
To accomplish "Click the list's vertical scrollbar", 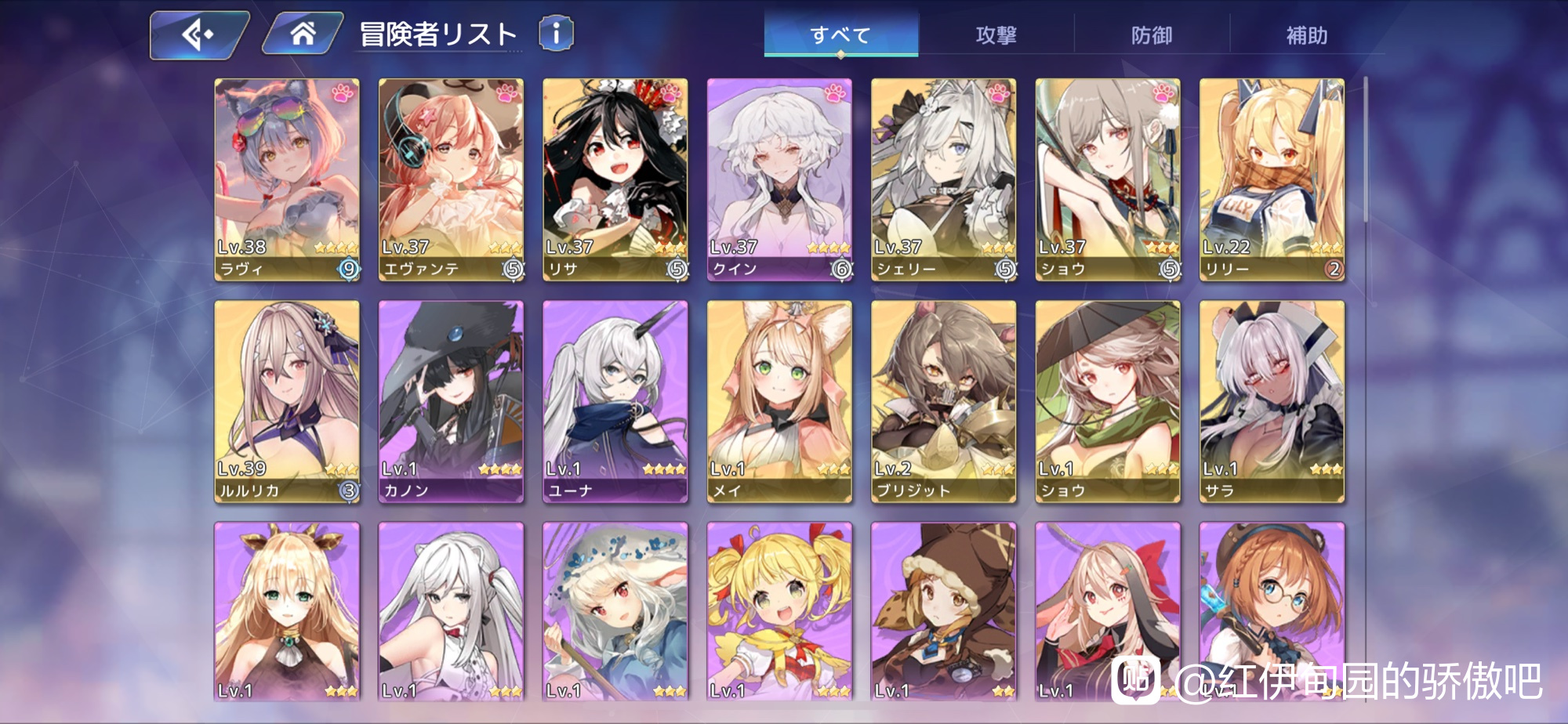I will click(1366, 149).
